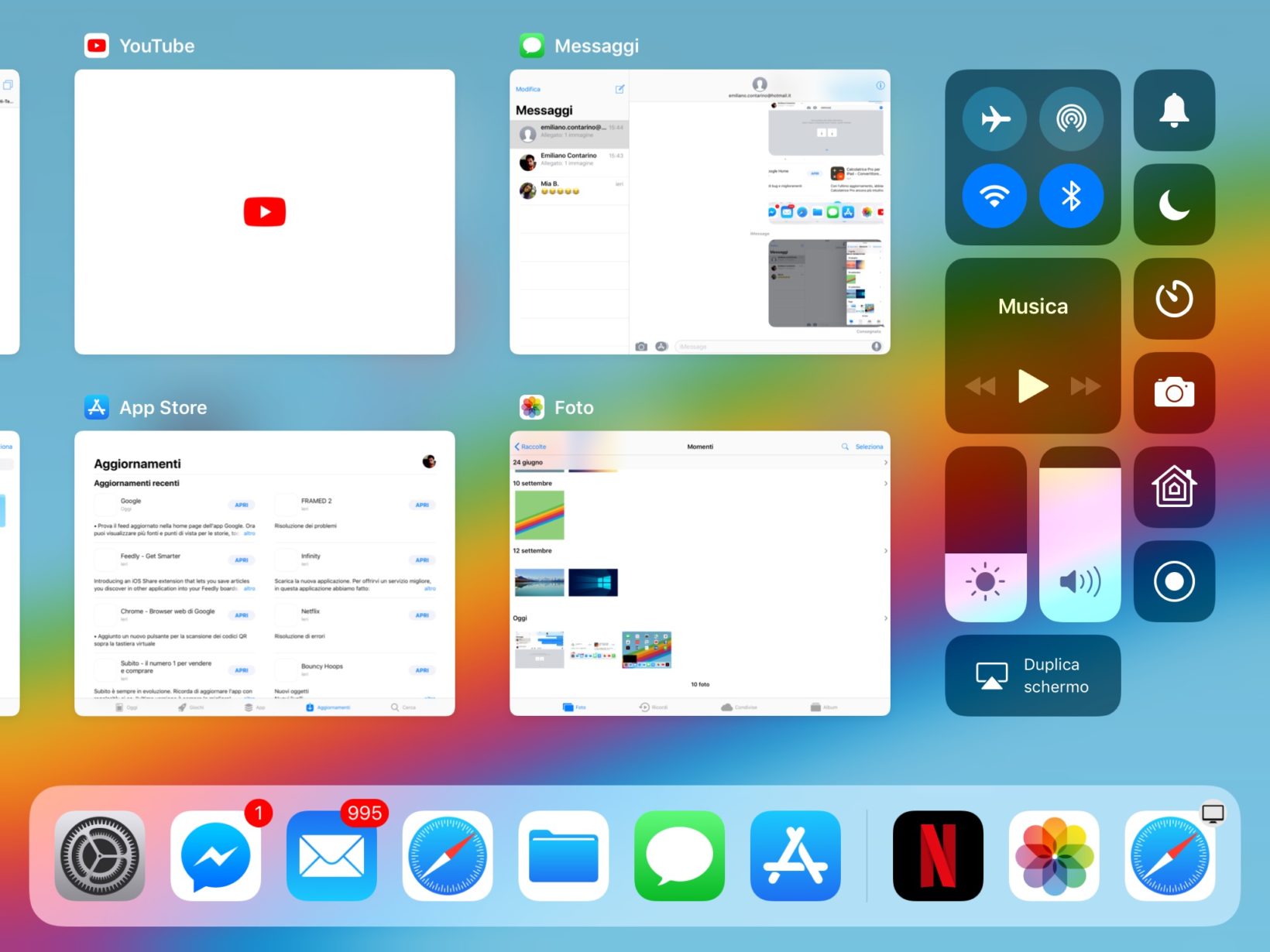Screen dimensions: 1270x952
Task: Open the Aggiornamenti tab in App Store
Action: [x=328, y=707]
